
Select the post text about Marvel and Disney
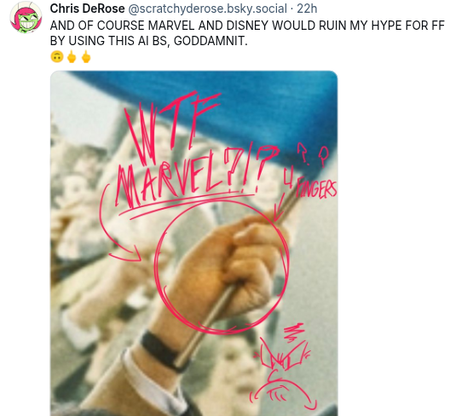pos(247,33)
